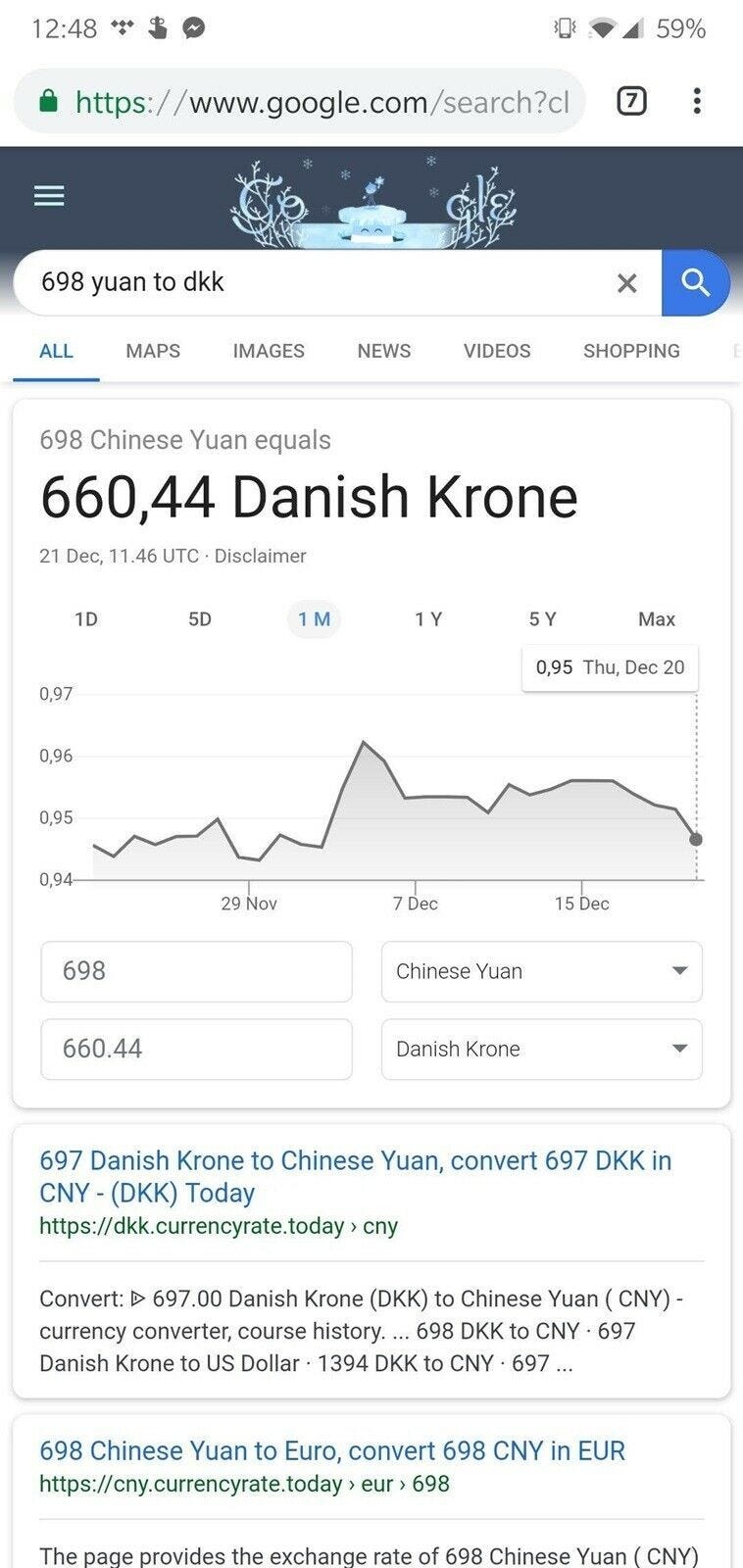Show the Max chart range

(656, 619)
